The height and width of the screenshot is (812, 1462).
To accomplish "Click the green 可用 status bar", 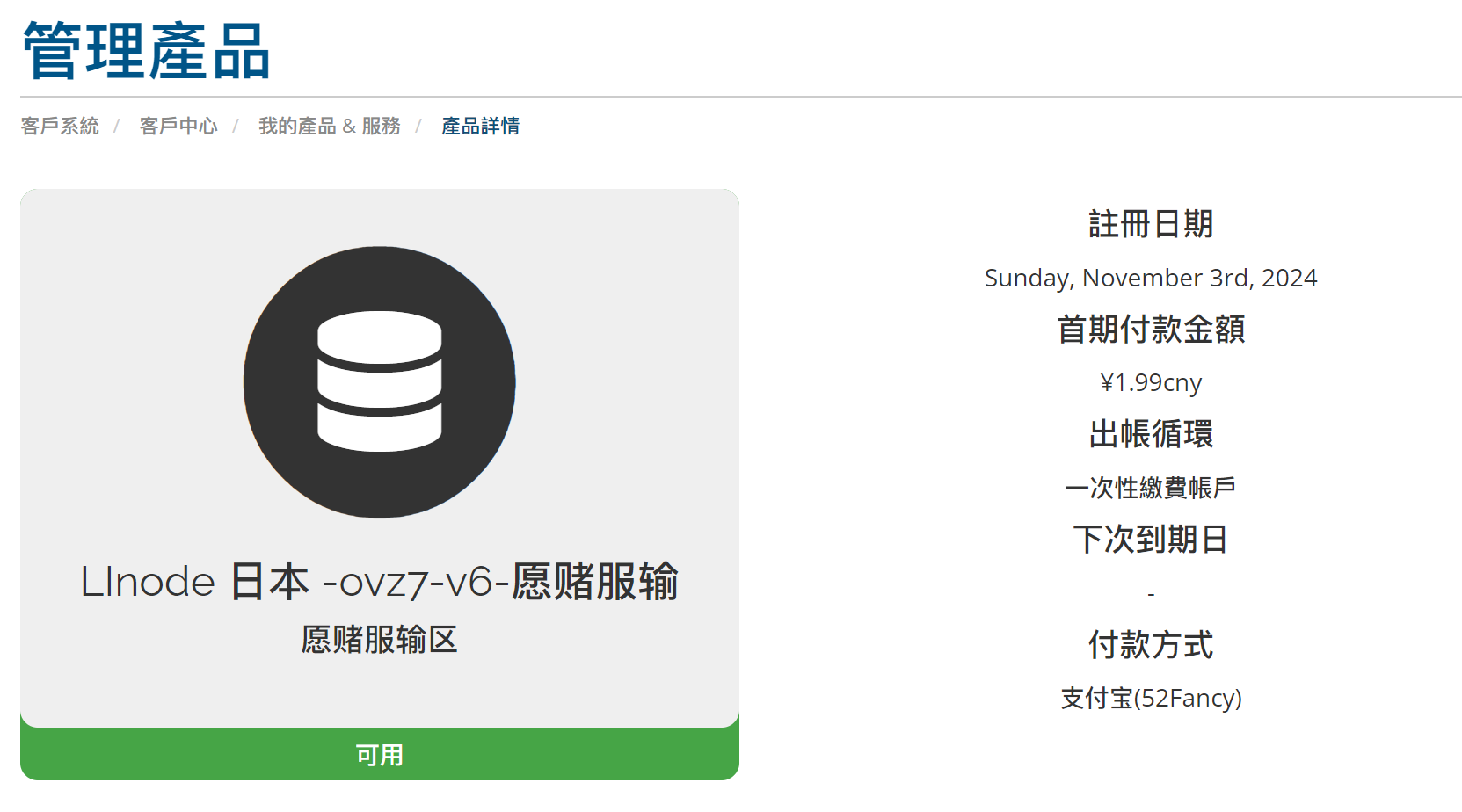I will pos(380,754).
